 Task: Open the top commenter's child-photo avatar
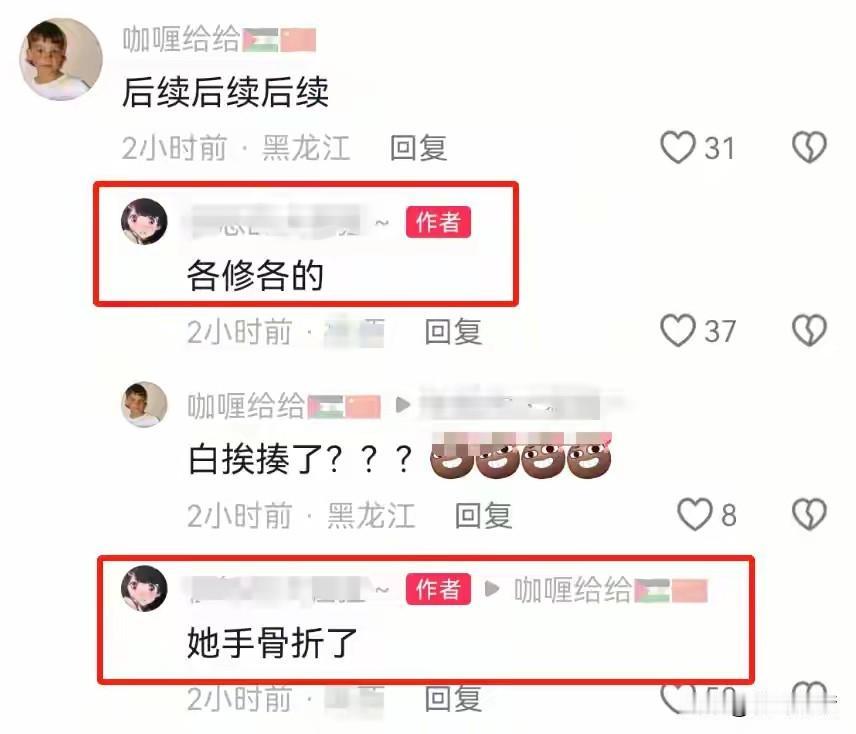click(x=61, y=59)
